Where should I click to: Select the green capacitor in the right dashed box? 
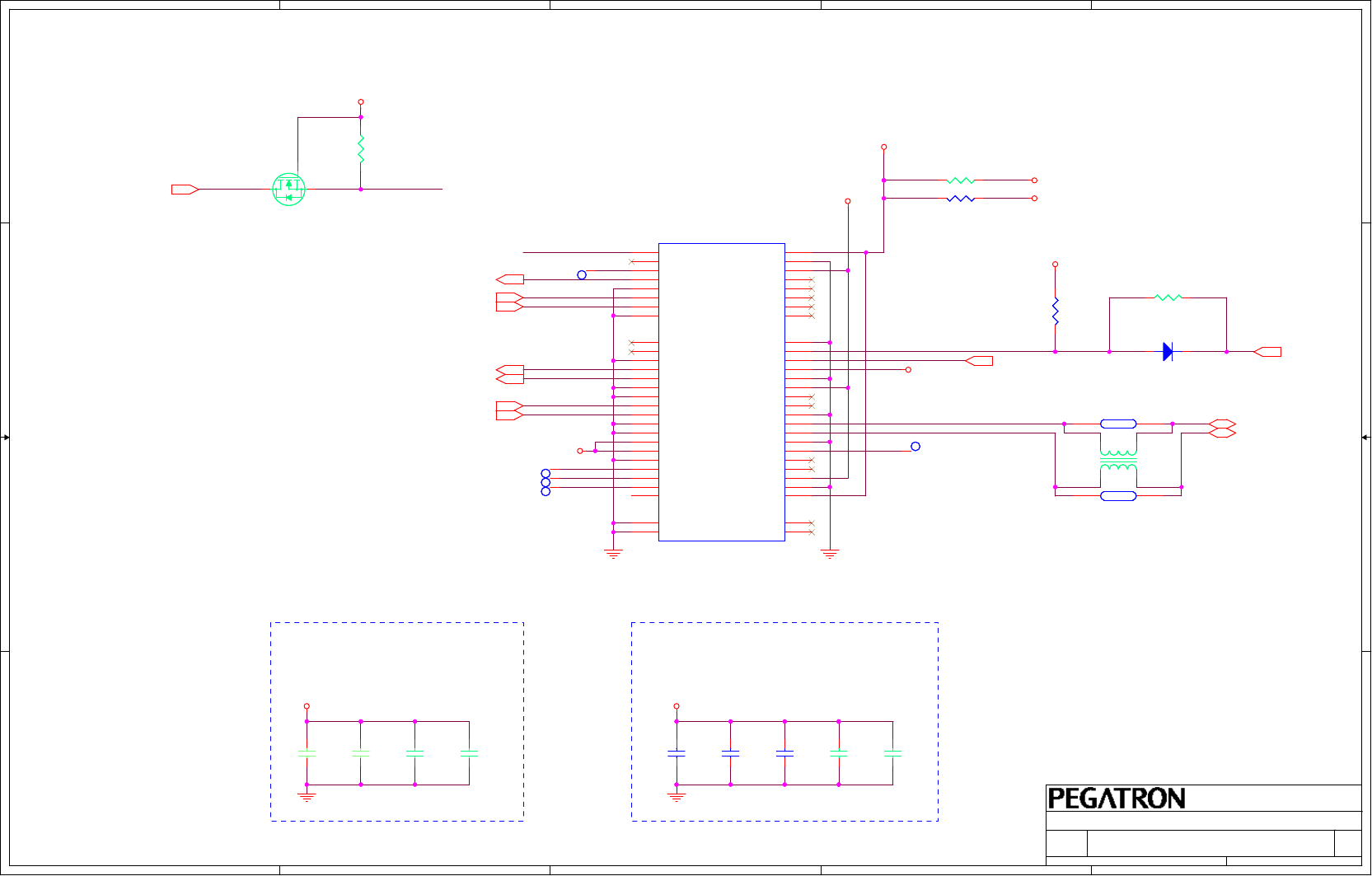pyautogui.click(x=839, y=753)
